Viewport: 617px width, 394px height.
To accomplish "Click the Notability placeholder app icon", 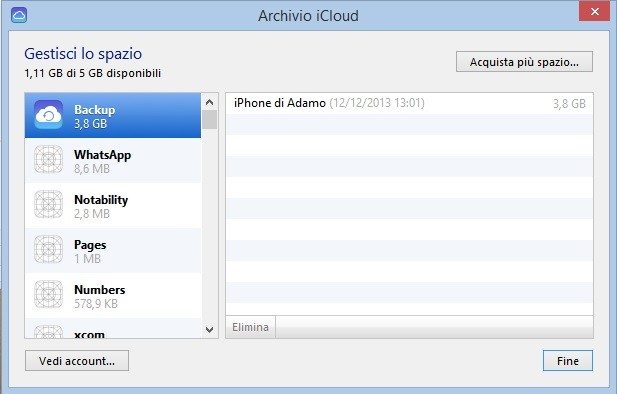I will (x=48, y=204).
